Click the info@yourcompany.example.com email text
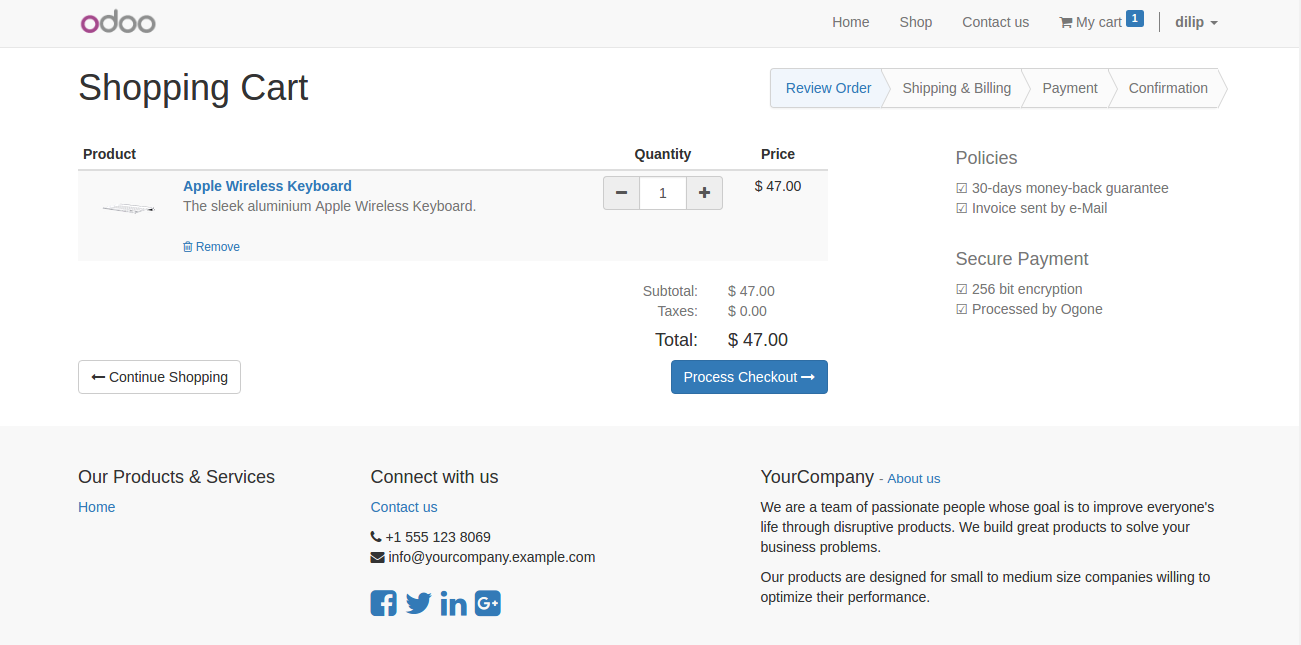Viewport: 1301px width, 645px height. (491, 557)
